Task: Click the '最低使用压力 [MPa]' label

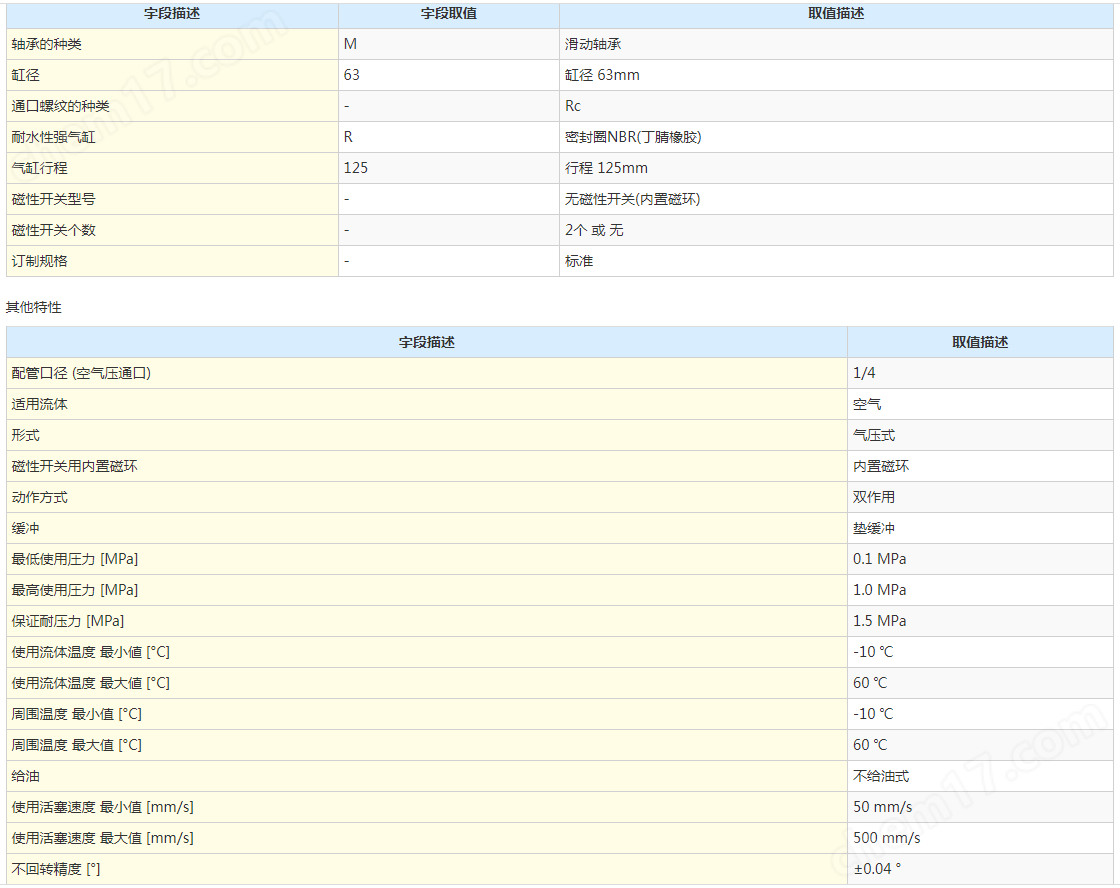Action: pyautogui.click(x=426, y=559)
